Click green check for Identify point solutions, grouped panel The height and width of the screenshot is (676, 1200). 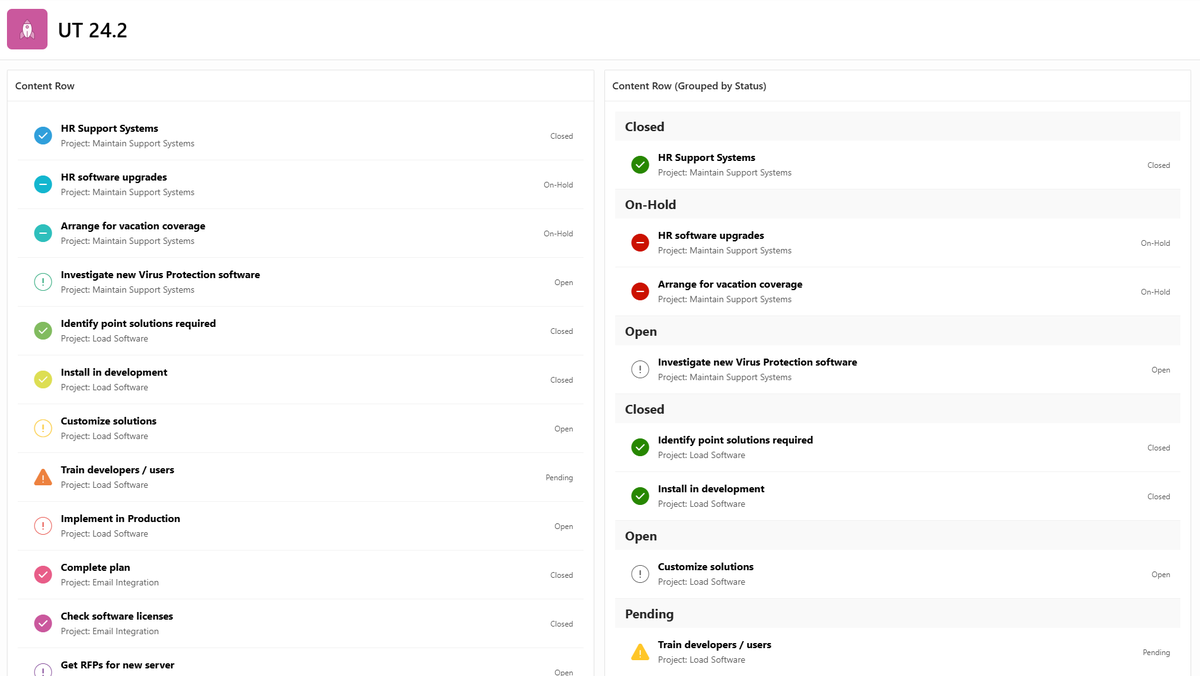tap(640, 447)
